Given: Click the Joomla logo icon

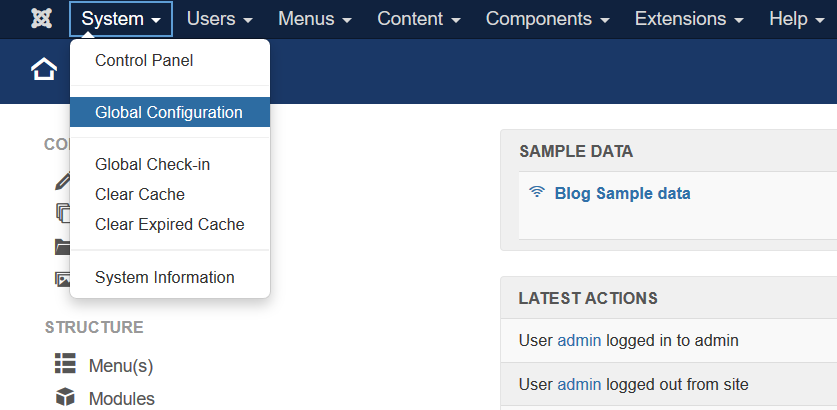Looking at the screenshot, I should click(x=41, y=19).
